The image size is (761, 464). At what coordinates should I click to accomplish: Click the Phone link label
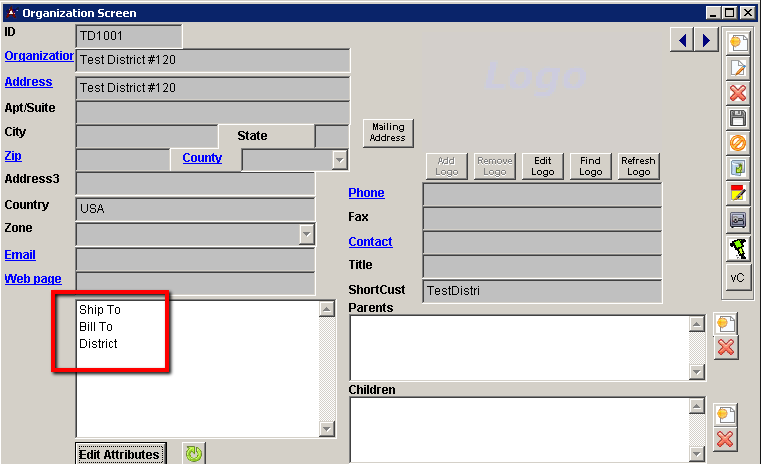click(366, 193)
